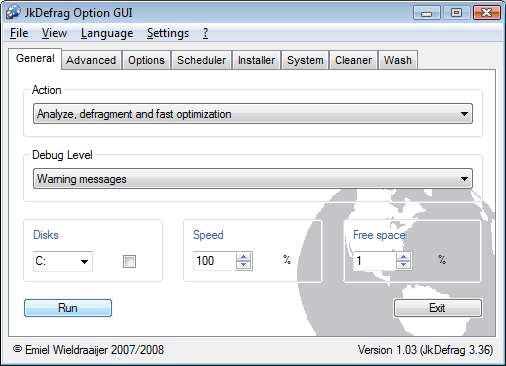Open the question mark help menu
506x366 pixels.
pyautogui.click(x=205, y=33)
